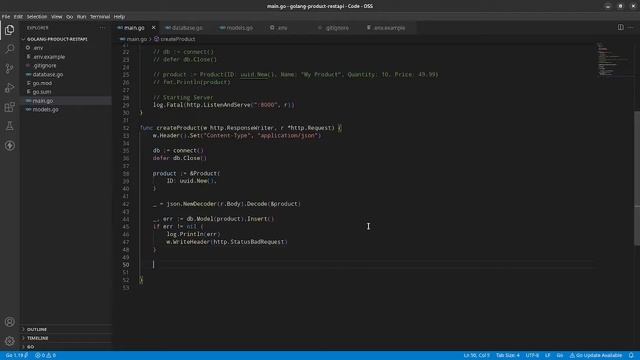The width and height of the screenshot is (640, 360).
Task: Click the errors and warnings status indicator
Action: tap(45, 356)
